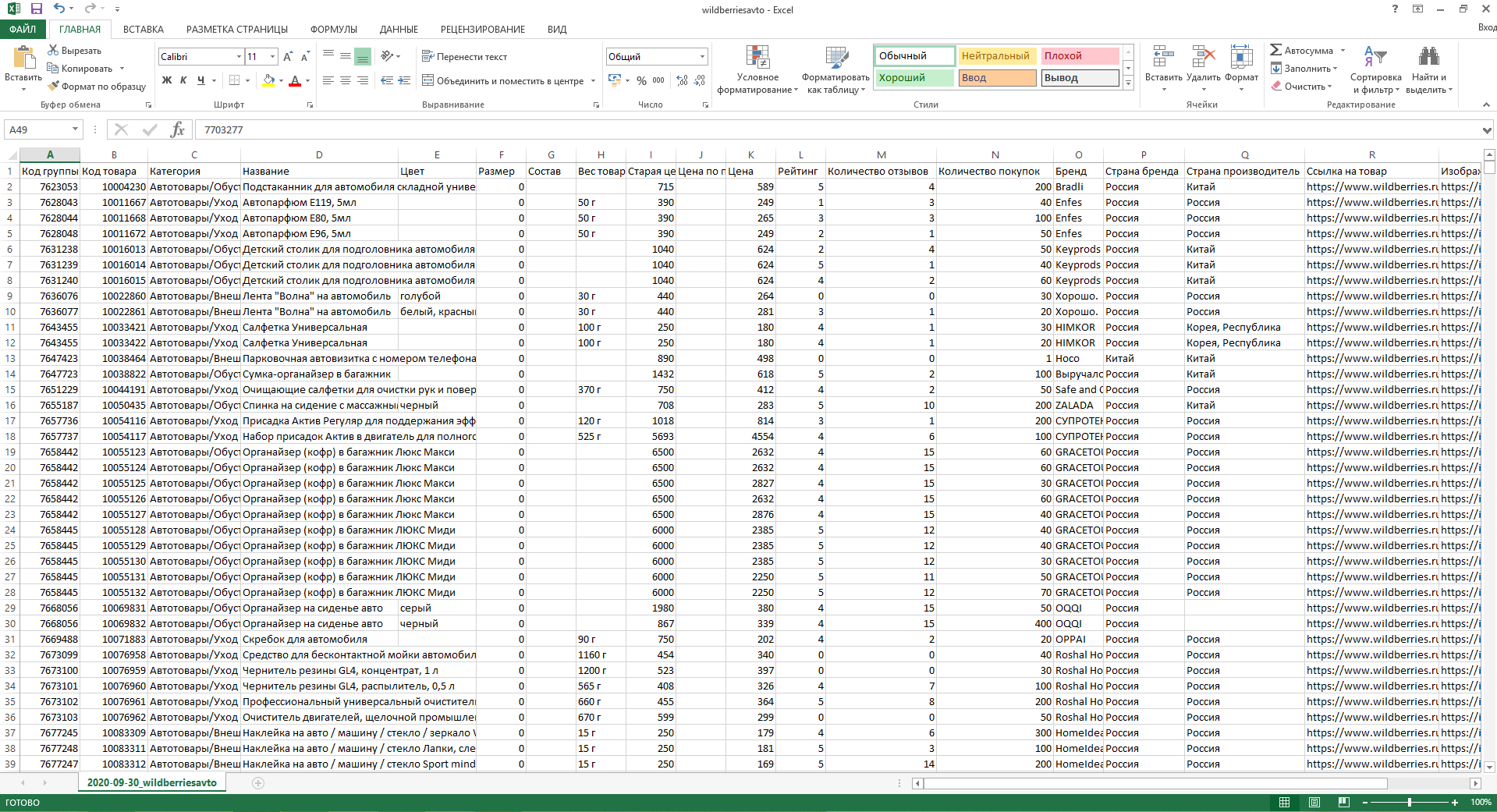The height and width of the screenshot is (812, 1497).
Task: Increase font size icon
Action: click(288, 57)
